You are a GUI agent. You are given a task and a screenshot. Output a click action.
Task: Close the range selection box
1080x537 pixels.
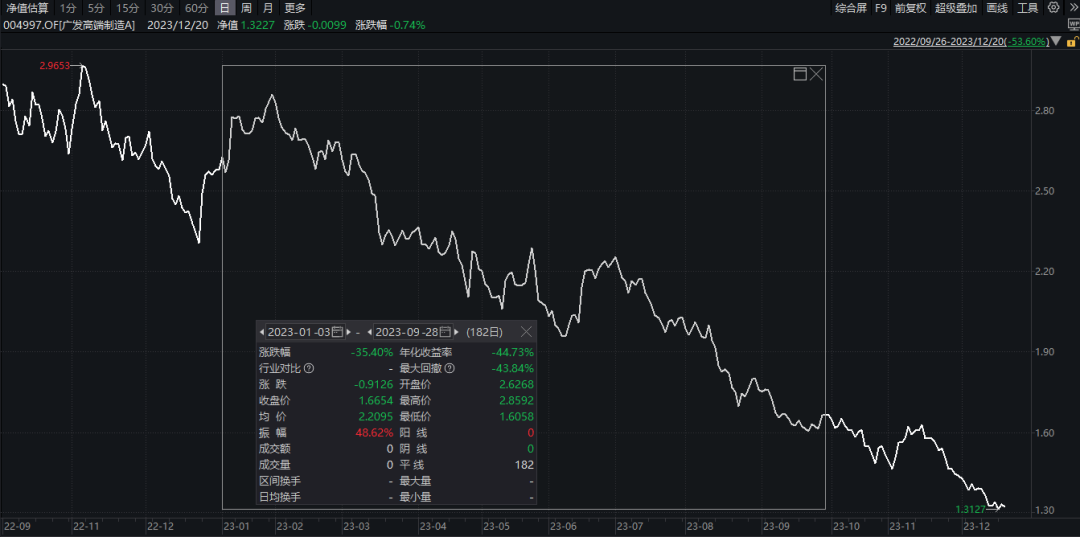point(816,74)
